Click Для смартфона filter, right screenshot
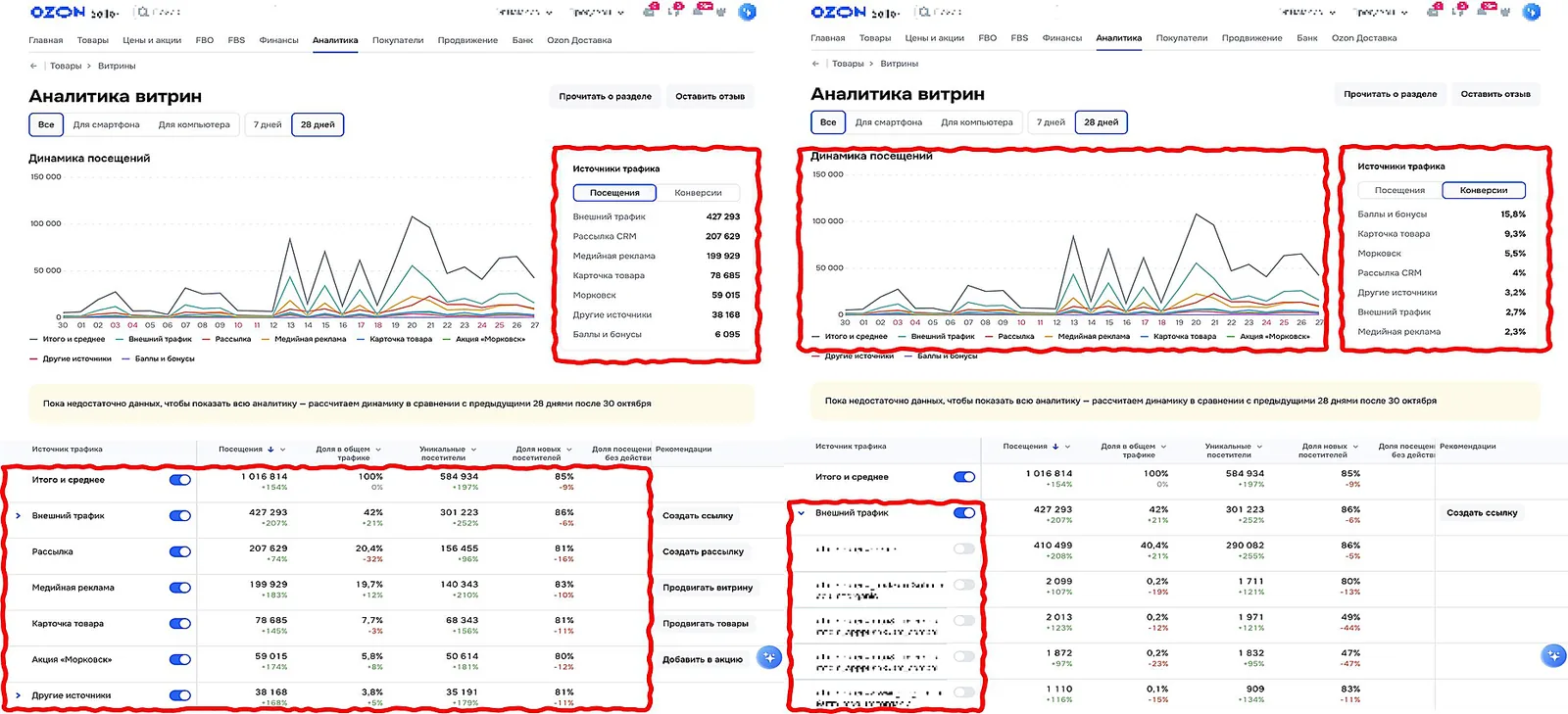This screenshot has height=714, width=1568. 888,122
